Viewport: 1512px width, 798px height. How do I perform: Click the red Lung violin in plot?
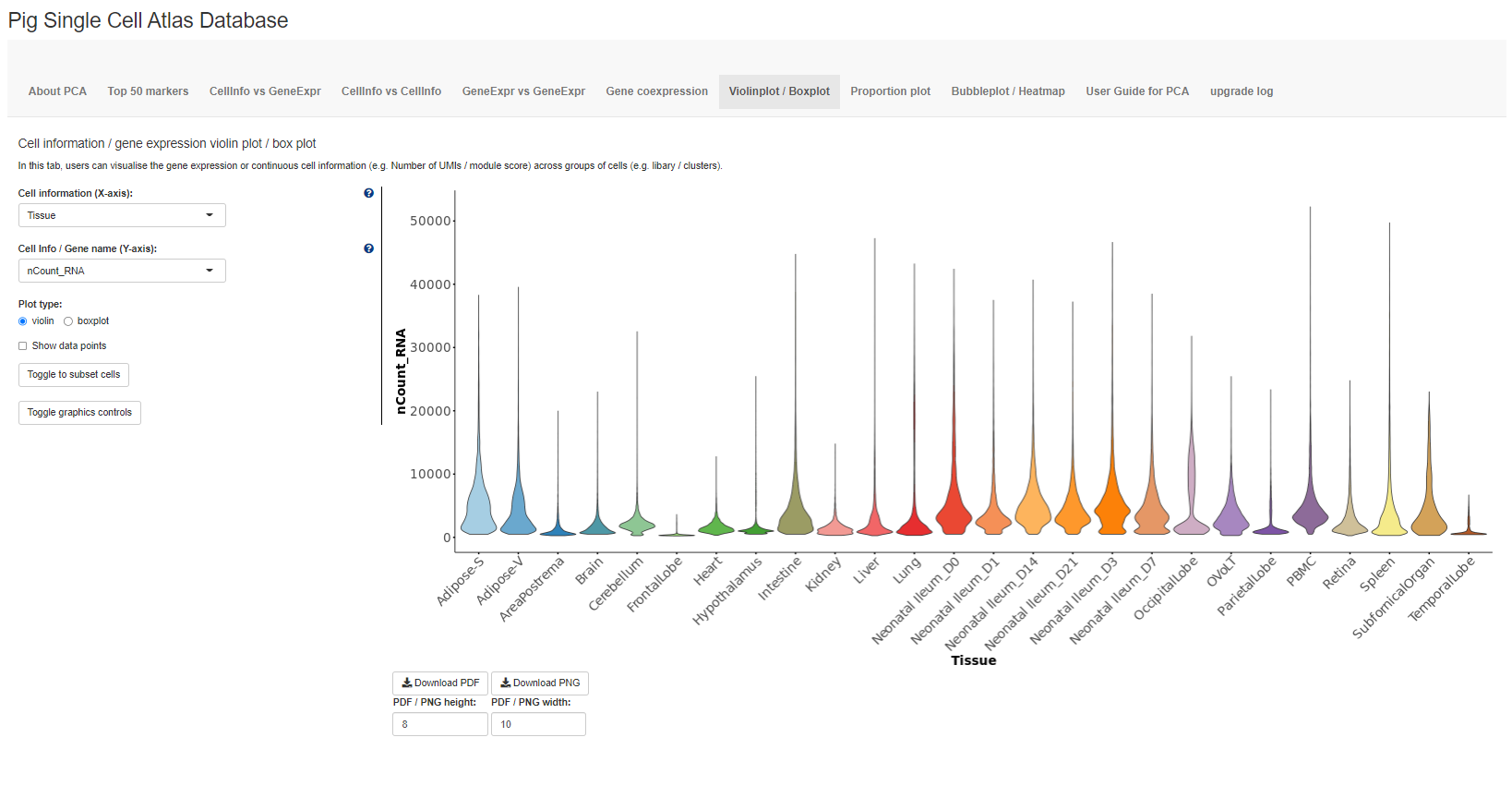(915, 524)
